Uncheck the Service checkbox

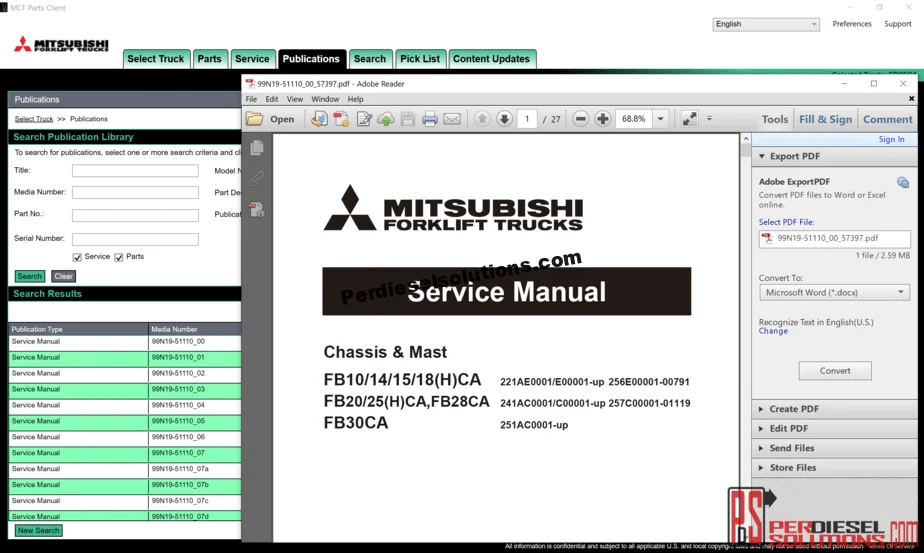77,257
